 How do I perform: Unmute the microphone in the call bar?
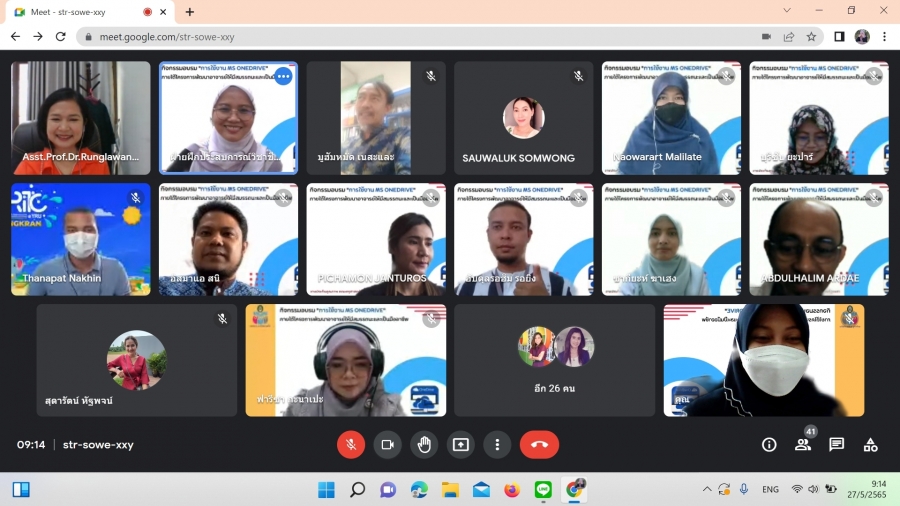pos(351,445)
